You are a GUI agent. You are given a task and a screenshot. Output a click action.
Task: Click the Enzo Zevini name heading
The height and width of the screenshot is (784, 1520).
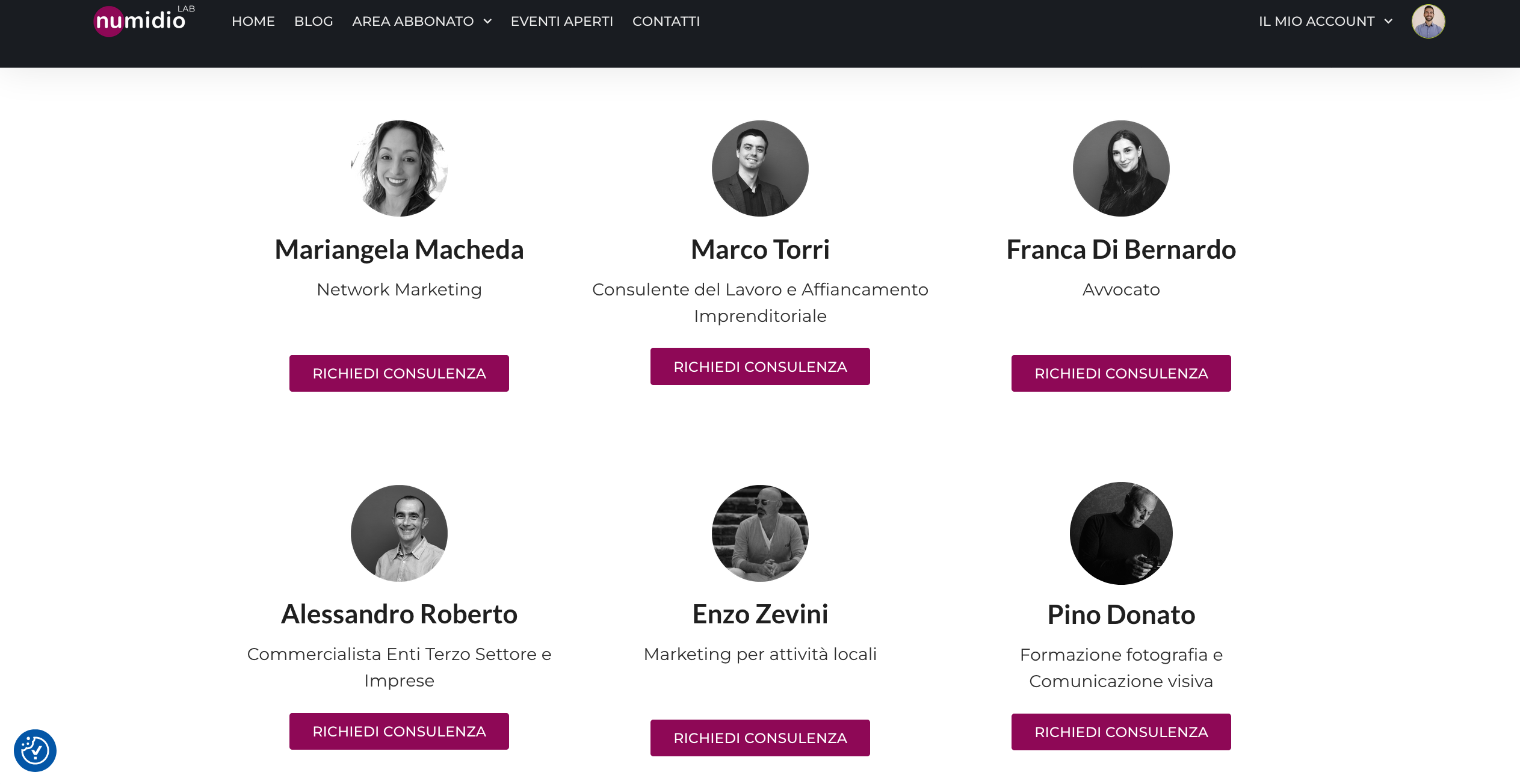coord(760,614)
